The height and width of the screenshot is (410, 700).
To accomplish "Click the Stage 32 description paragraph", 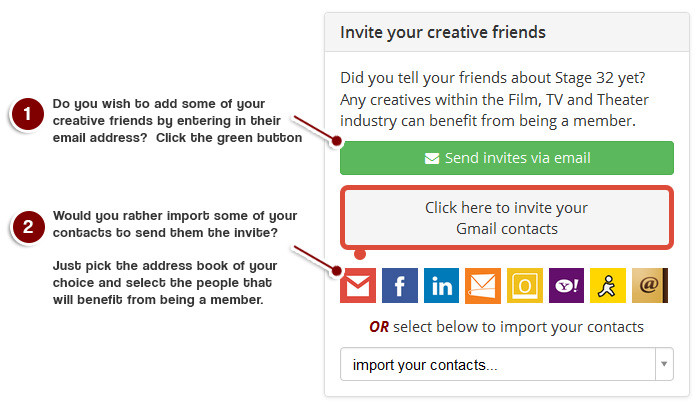I will pyautogui.click(x=494, y=100).
